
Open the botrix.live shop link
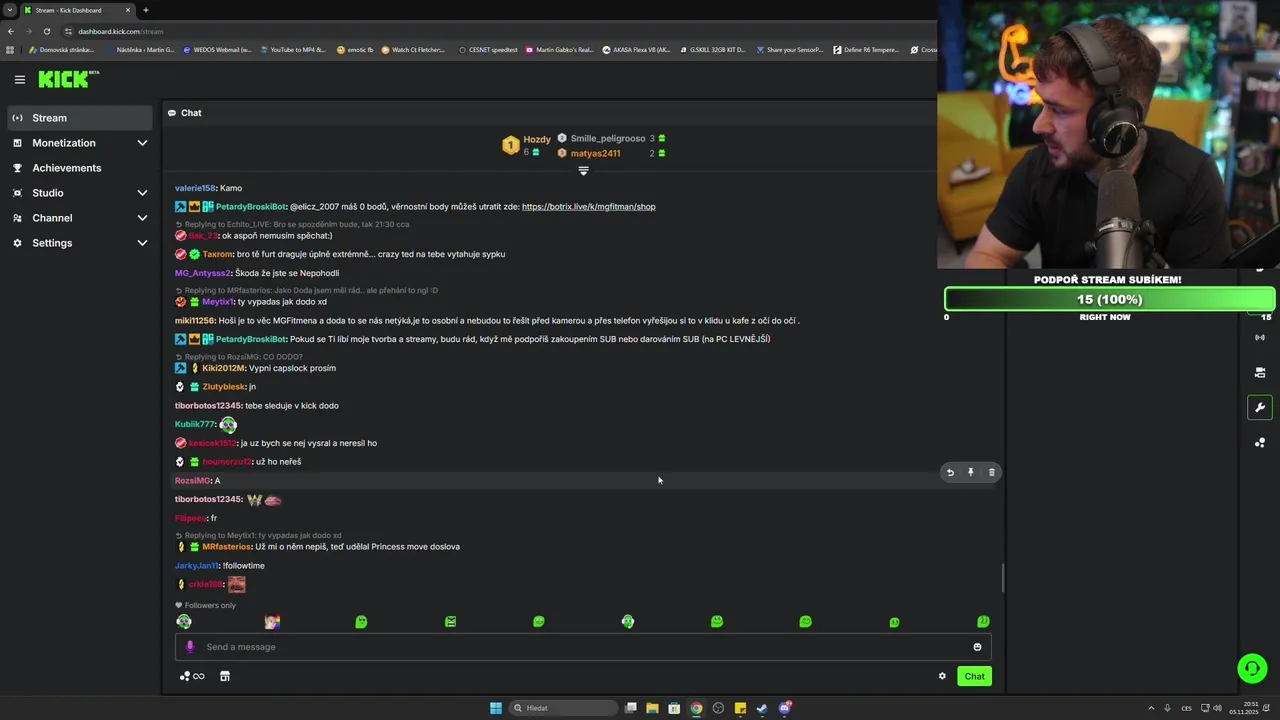coord(588,207)
